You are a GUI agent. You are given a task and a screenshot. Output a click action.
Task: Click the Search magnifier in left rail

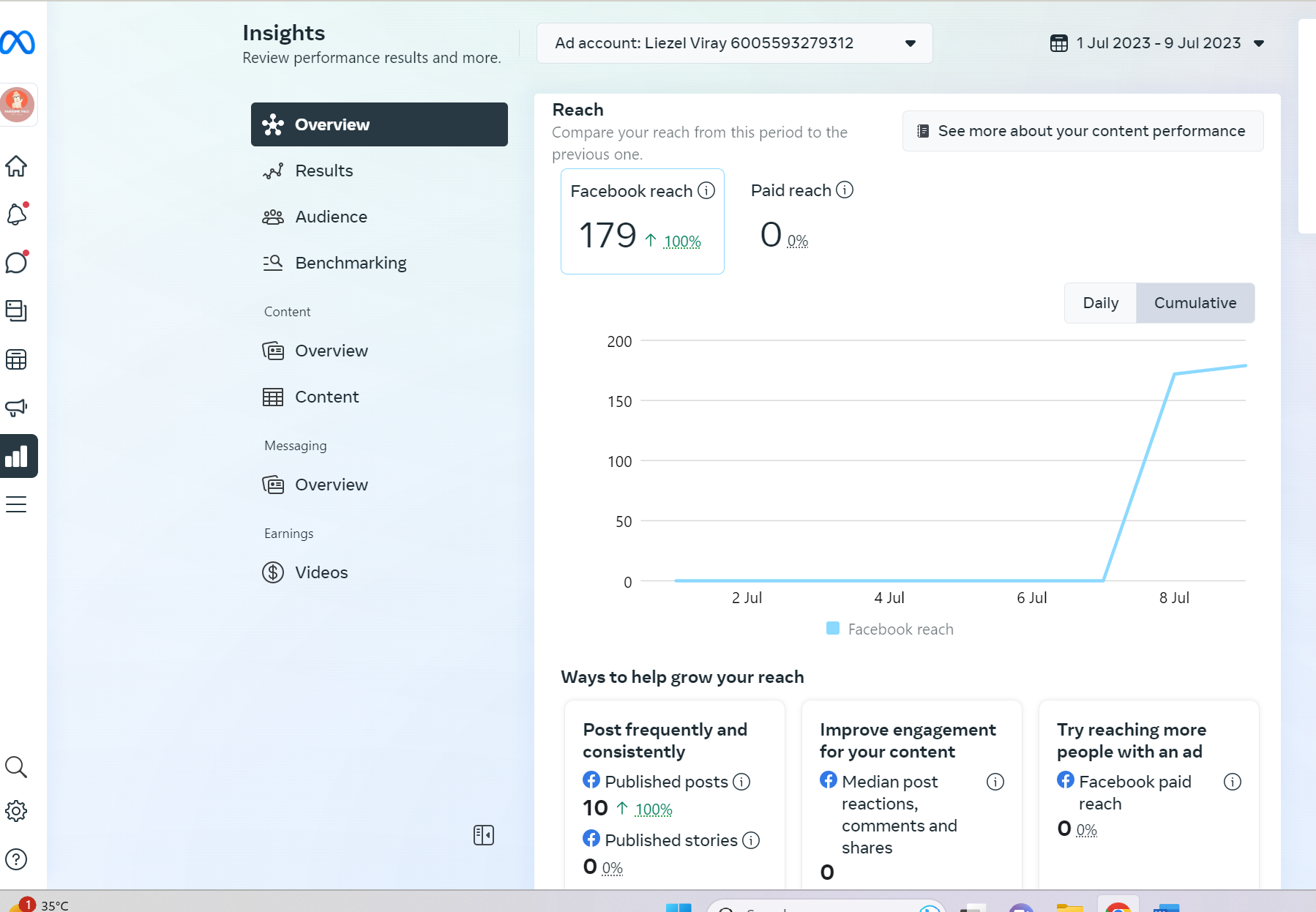[x=16, y=767]
